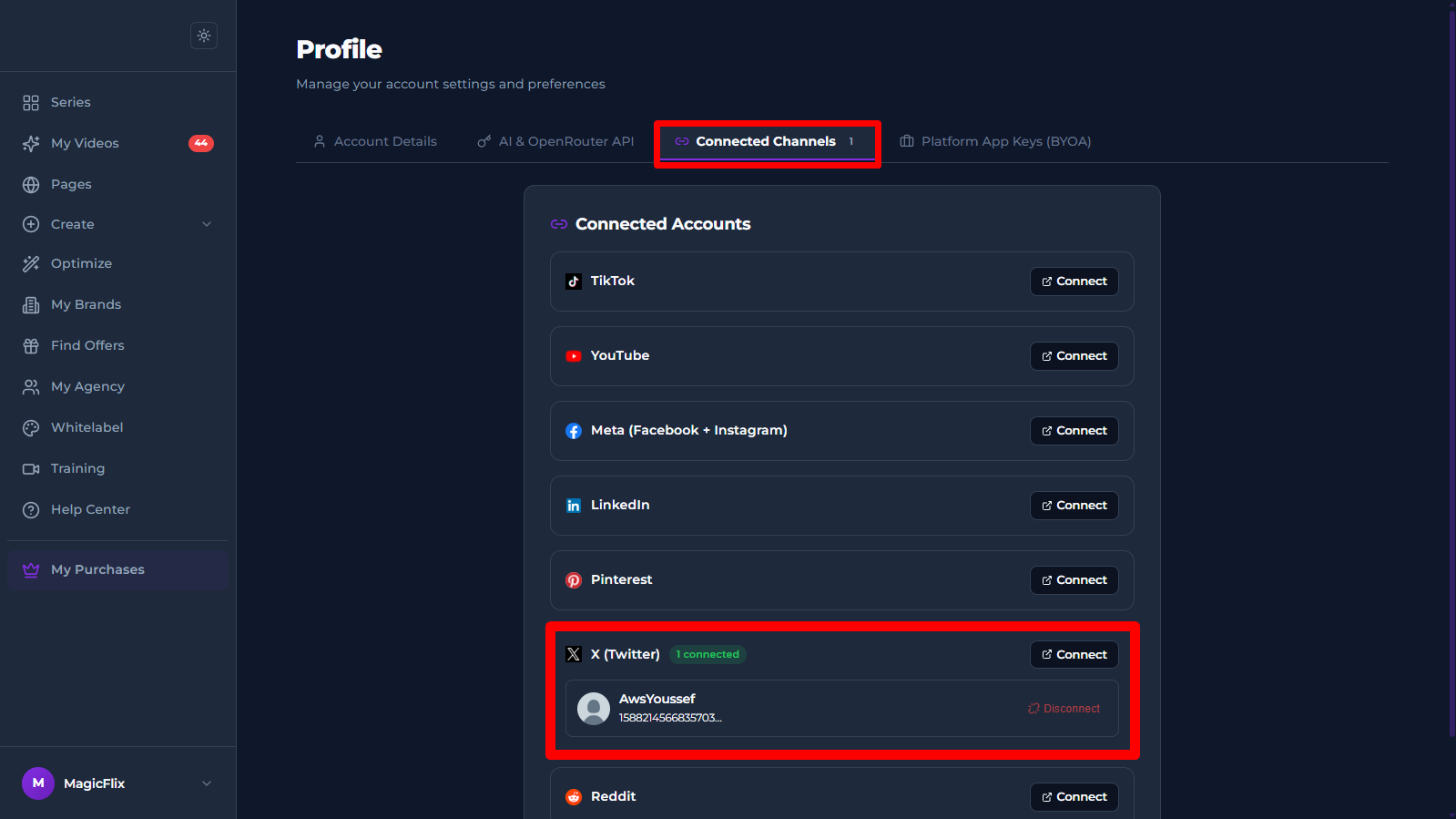
Task: Open the Help Center link
Action: 118,510
